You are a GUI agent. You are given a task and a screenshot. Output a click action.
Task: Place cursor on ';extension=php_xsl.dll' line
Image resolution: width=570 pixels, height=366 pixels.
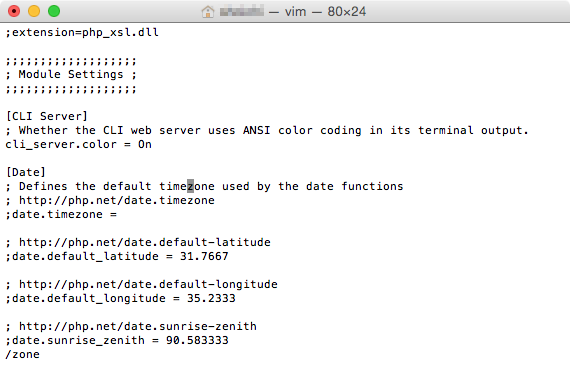[82, 32]
